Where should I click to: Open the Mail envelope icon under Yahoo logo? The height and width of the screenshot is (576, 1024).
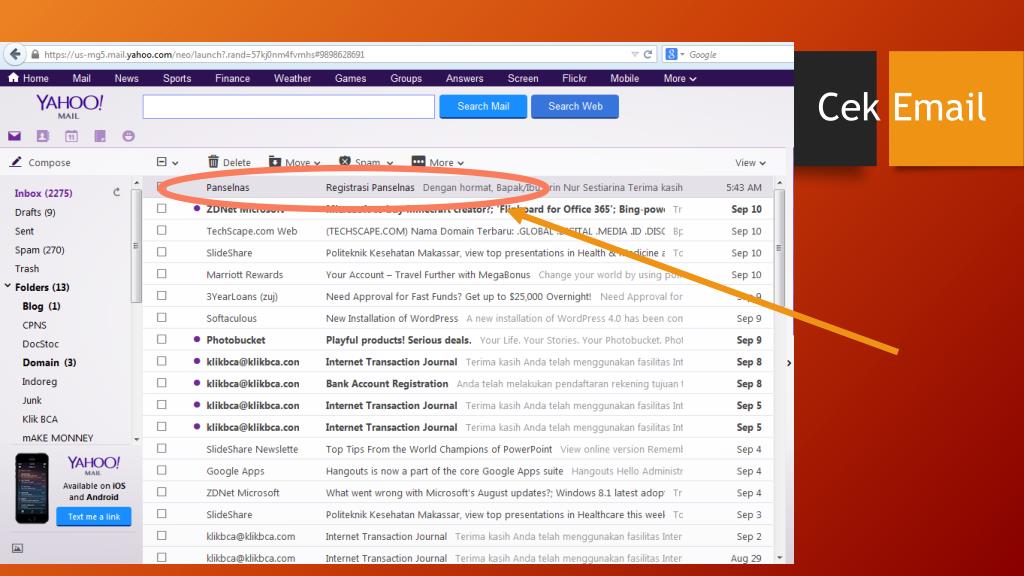(x=14, y=136)
